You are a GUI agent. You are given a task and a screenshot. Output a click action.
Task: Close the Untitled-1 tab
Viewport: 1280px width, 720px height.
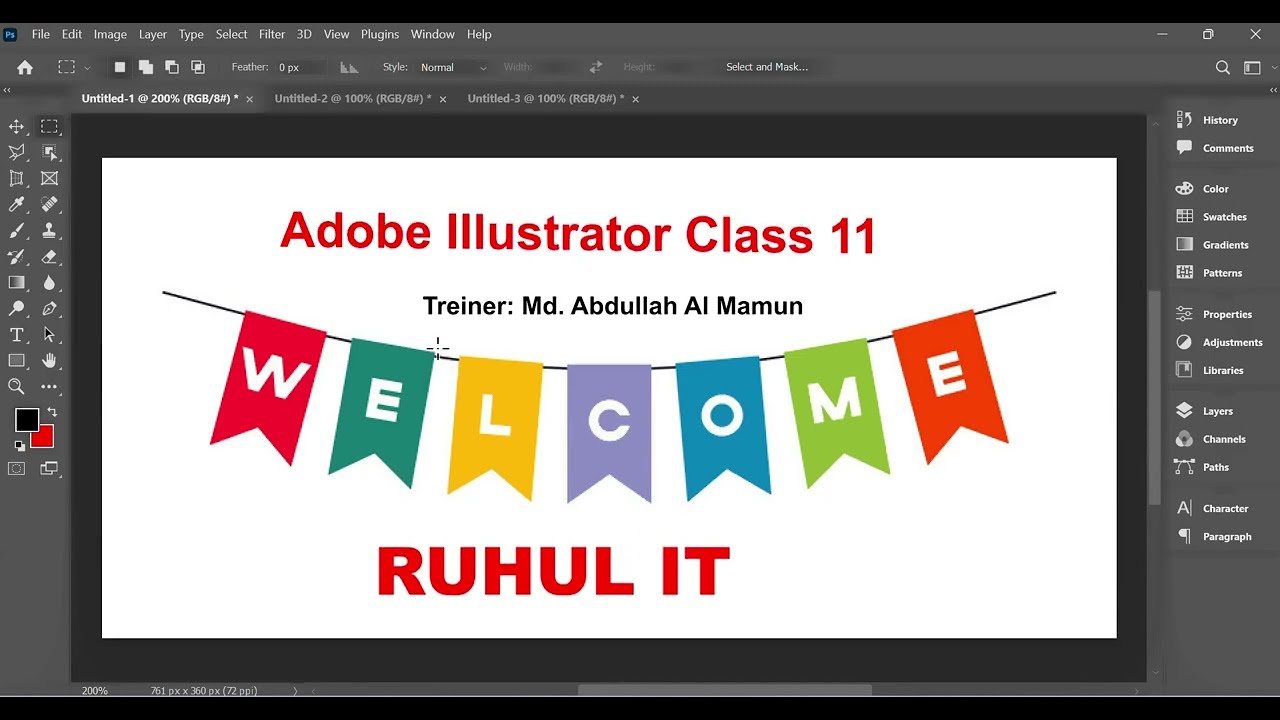(249, 99)
